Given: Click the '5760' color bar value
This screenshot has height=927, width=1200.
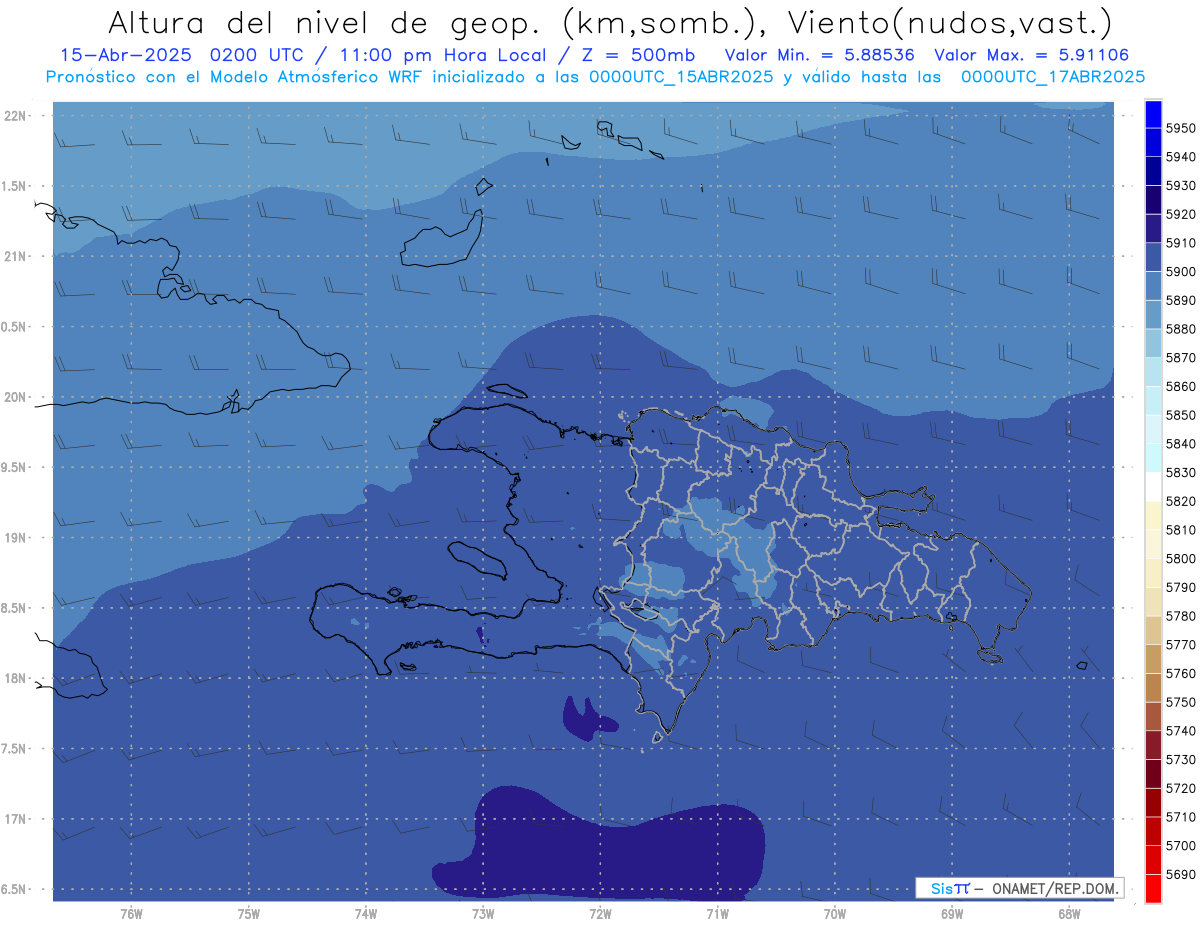Looking at the screenshot, I should click(x=1181, y=673).
